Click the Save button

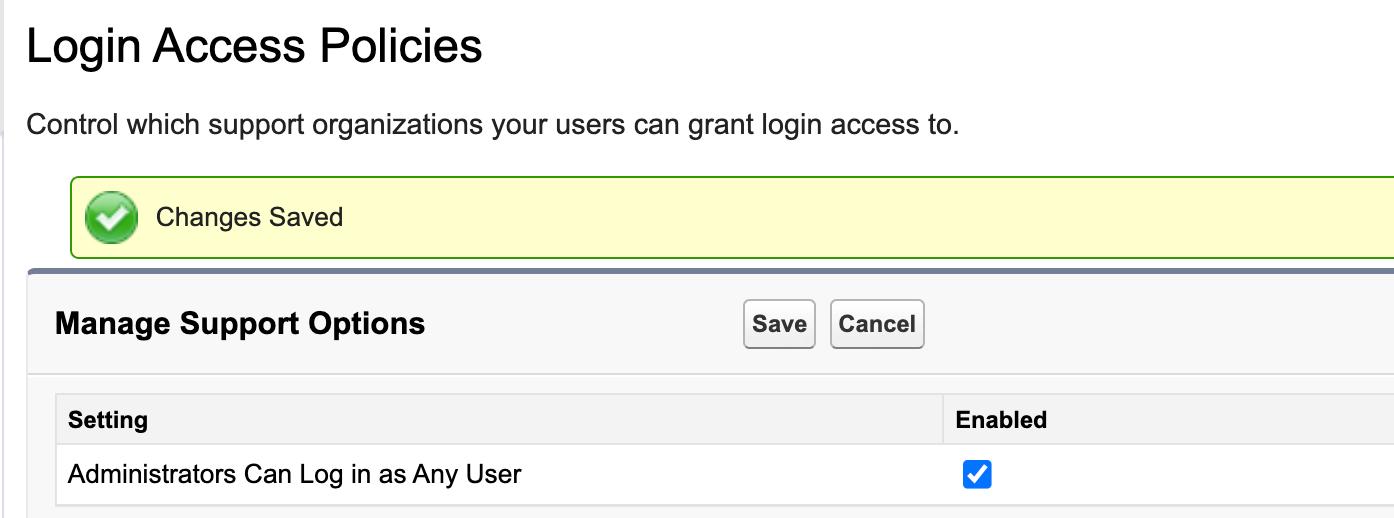tap(779, 324)
